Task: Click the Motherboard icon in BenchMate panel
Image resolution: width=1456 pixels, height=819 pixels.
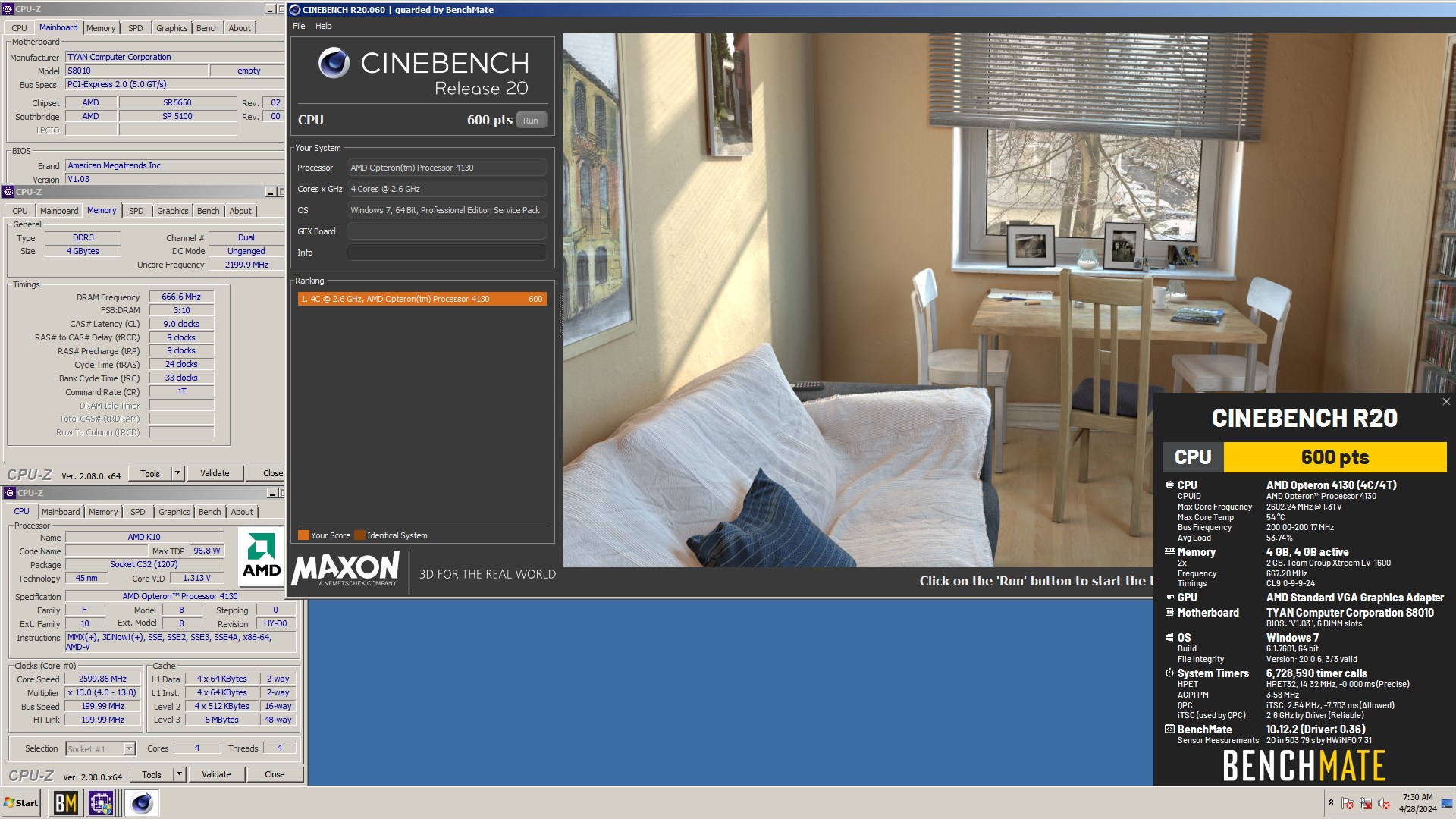Action: coord(1169,612)
